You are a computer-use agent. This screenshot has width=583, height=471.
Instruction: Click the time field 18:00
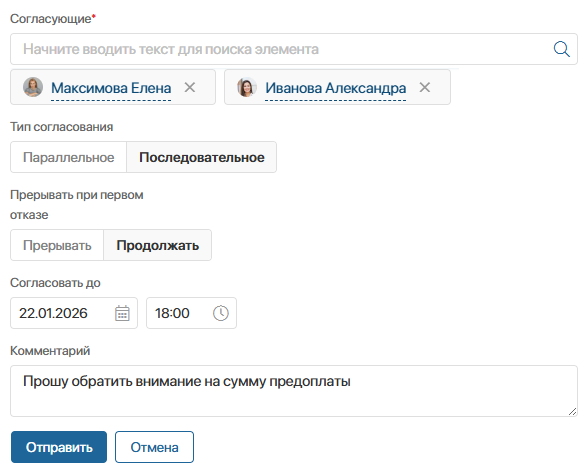[x=191, y=313]
